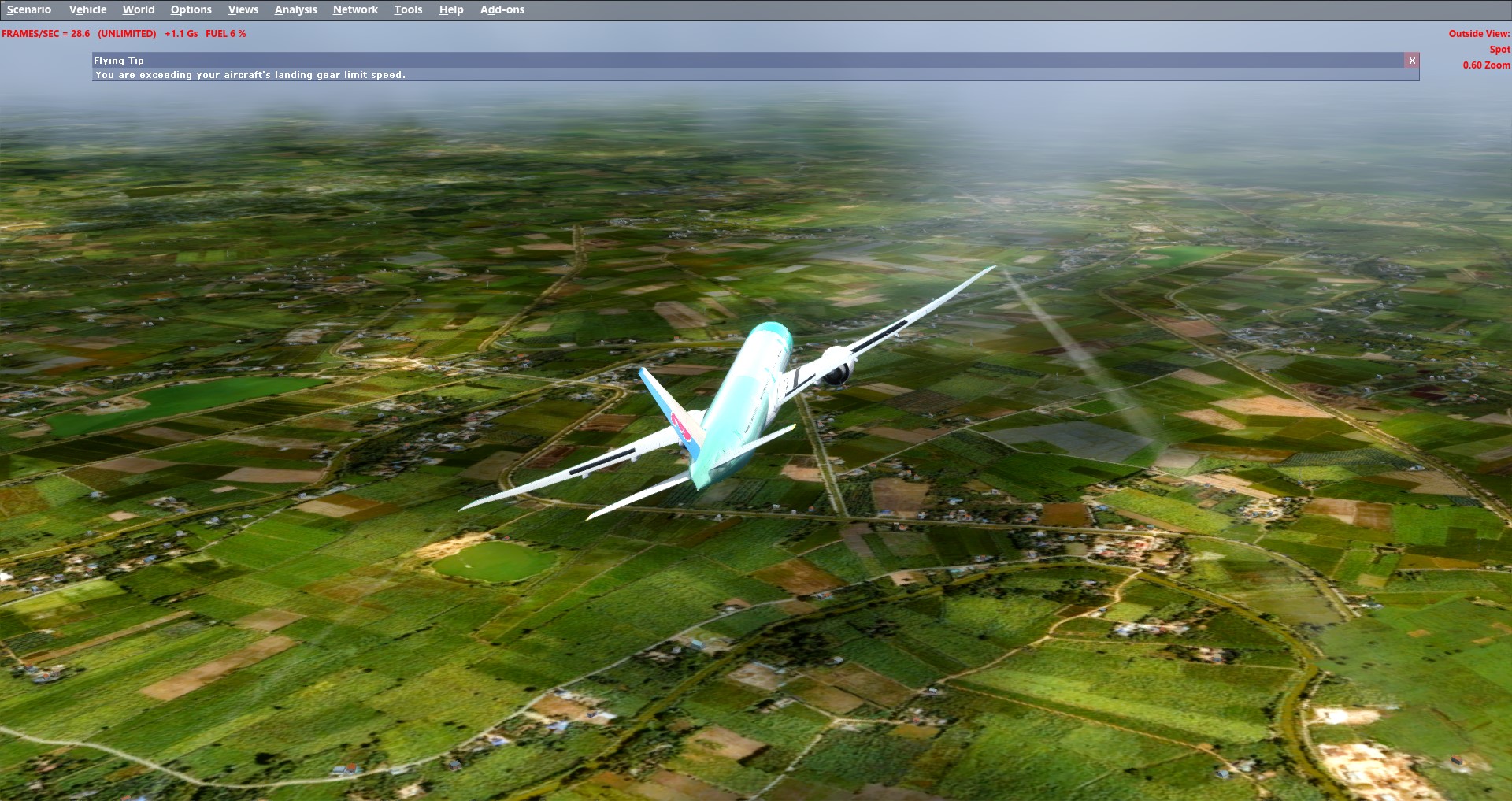Open the Tools menu

click(408, 9)
